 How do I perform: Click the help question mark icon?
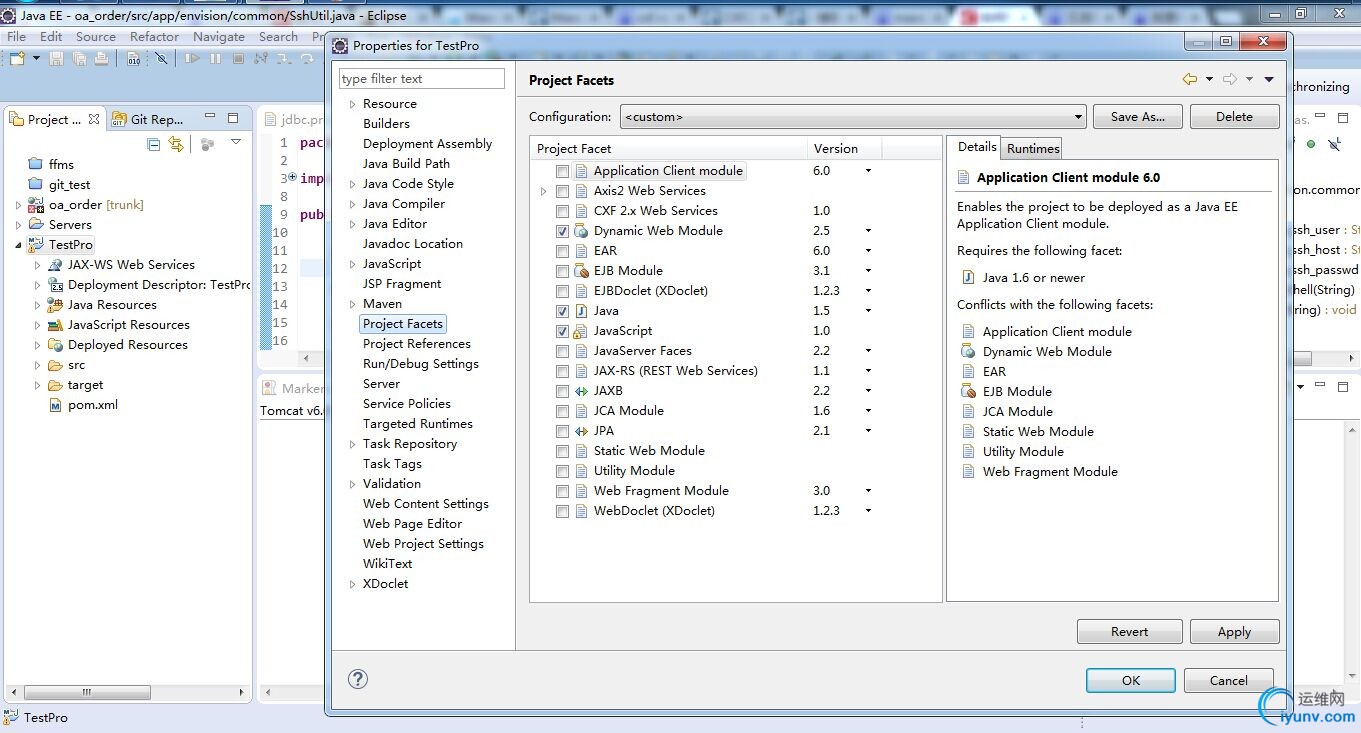click(x=358, y=679)
